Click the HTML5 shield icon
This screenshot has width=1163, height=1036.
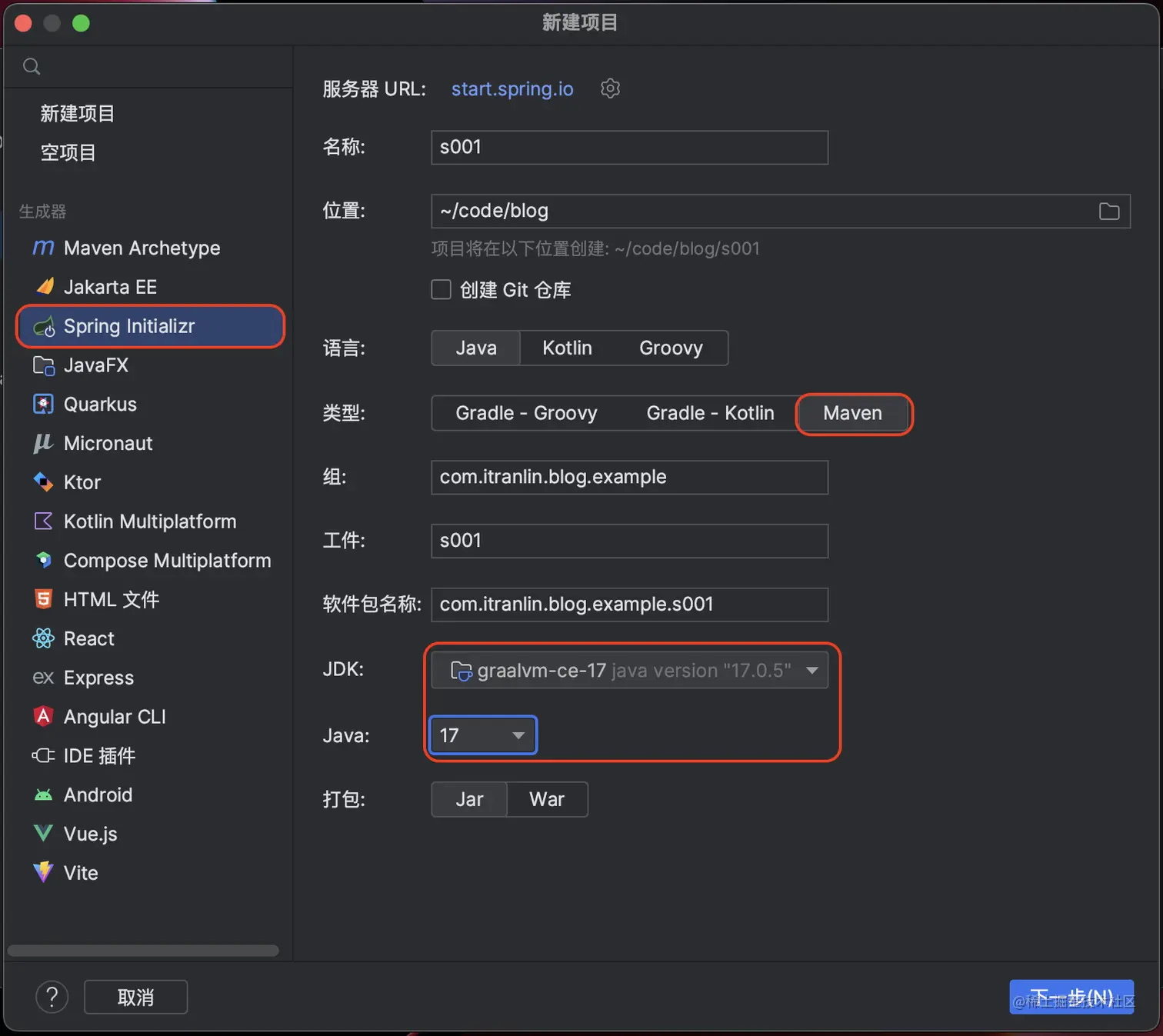44,599
